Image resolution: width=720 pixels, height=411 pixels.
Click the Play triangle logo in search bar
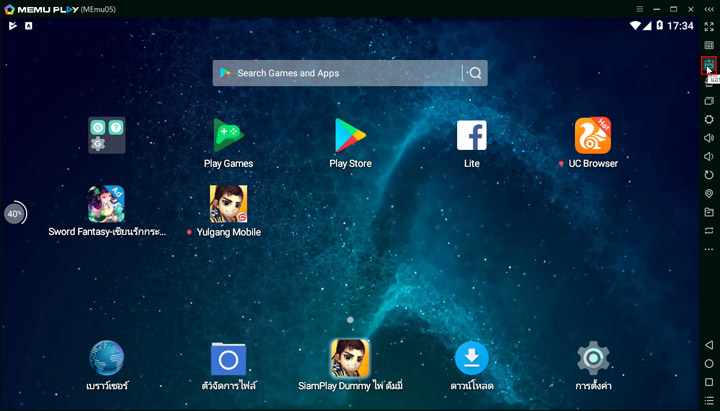click(225, 73)
